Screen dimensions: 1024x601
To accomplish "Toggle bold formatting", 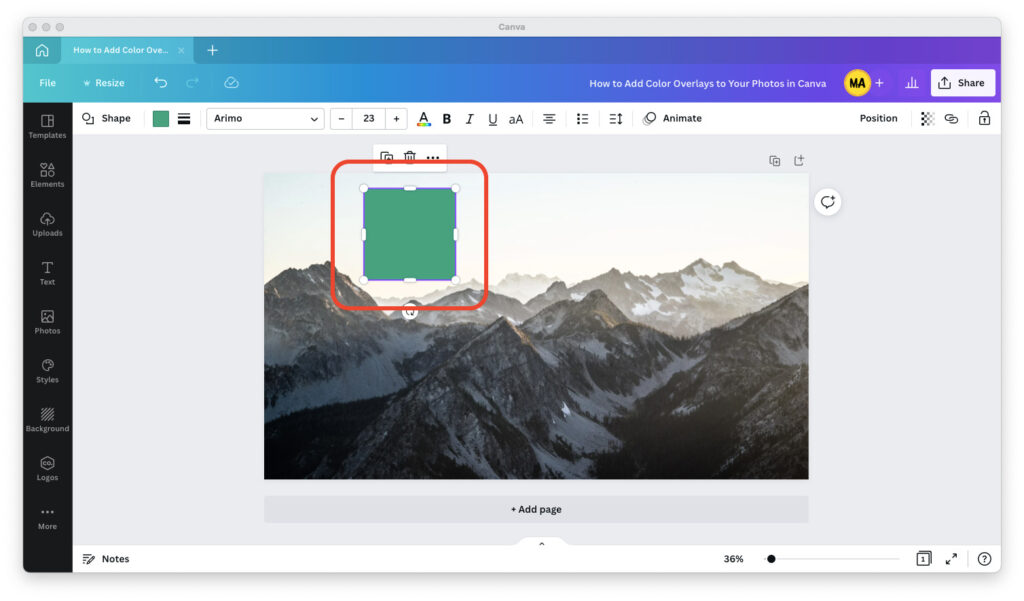I will coord(447,119).
